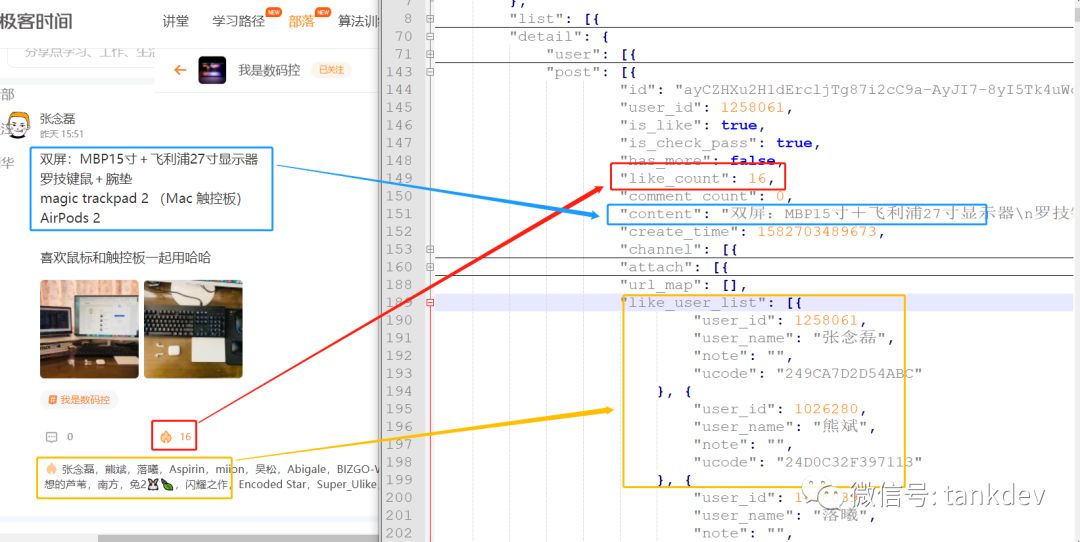
Task: Click the 极客时间 site logo
Action: click(x=36, y=21)
